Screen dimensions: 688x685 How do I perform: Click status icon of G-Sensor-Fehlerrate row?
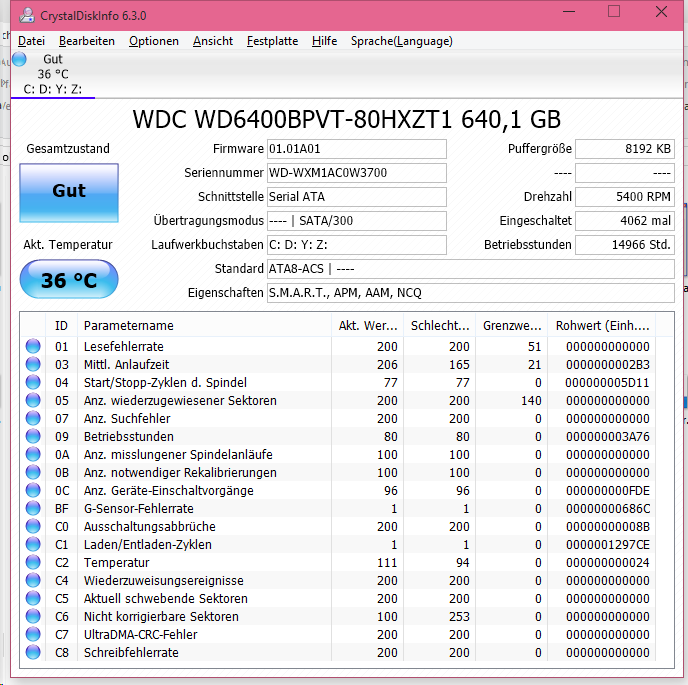33,508
